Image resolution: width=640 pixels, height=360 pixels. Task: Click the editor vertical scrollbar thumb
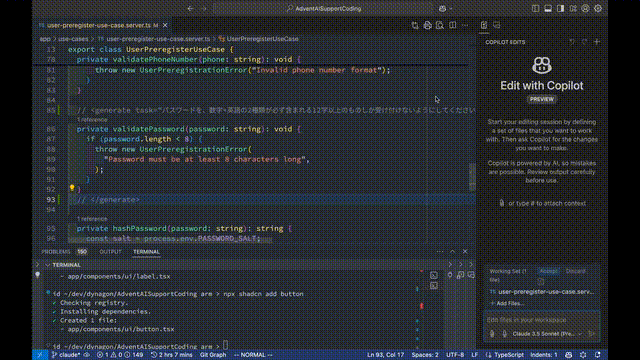coord(472,177)
